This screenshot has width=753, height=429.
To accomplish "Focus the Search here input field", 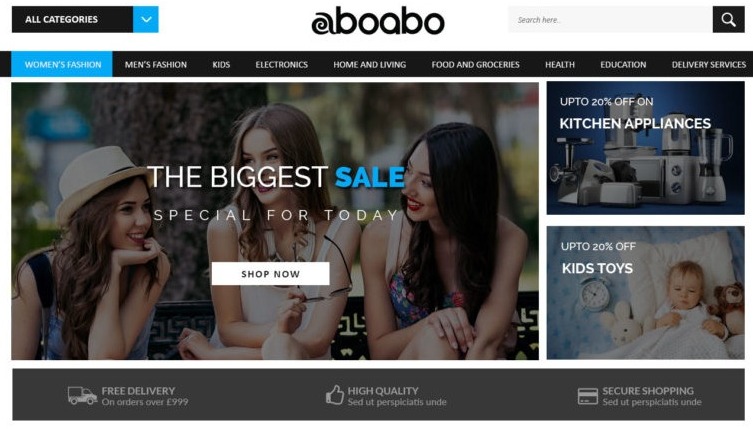I will tap(610, 20).
